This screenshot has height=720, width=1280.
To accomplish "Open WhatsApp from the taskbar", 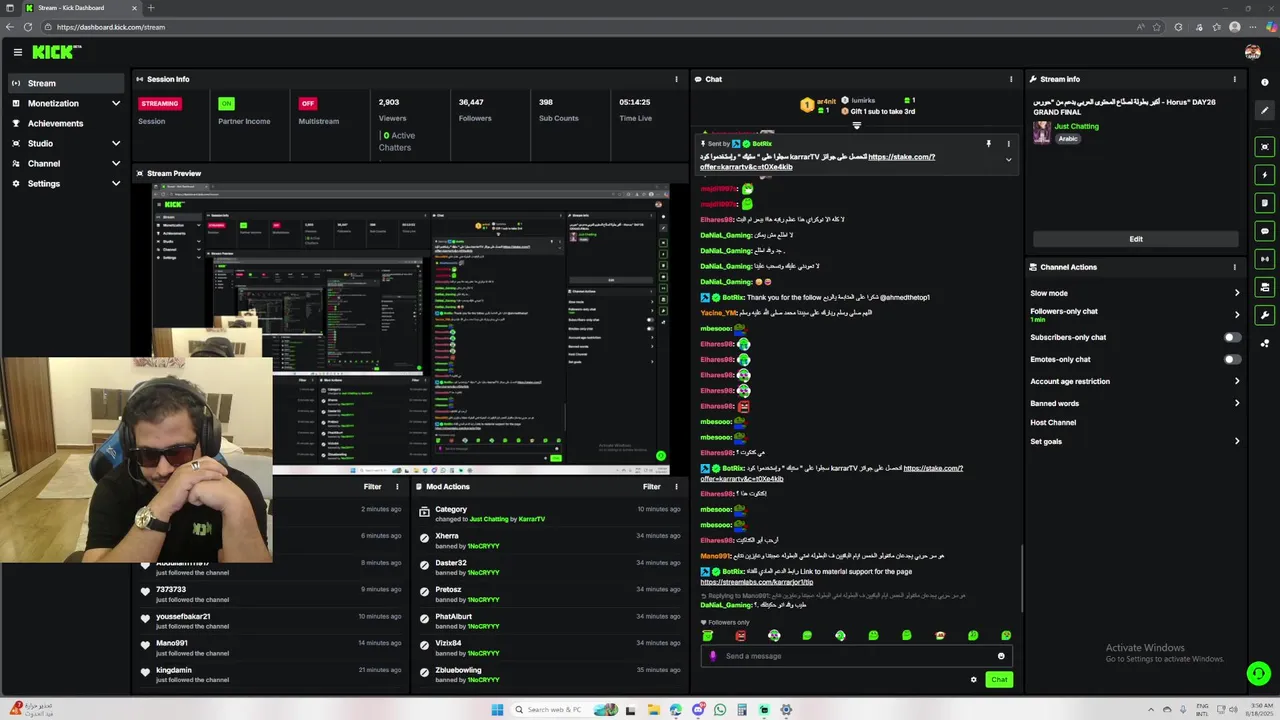I will click(x=720, y=710).
